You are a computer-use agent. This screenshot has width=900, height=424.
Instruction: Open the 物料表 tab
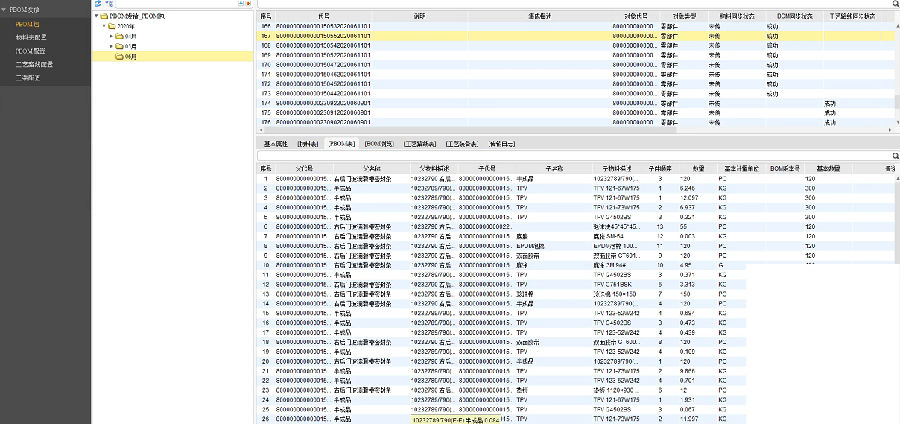pyautogui.click(x=309, y=144)
